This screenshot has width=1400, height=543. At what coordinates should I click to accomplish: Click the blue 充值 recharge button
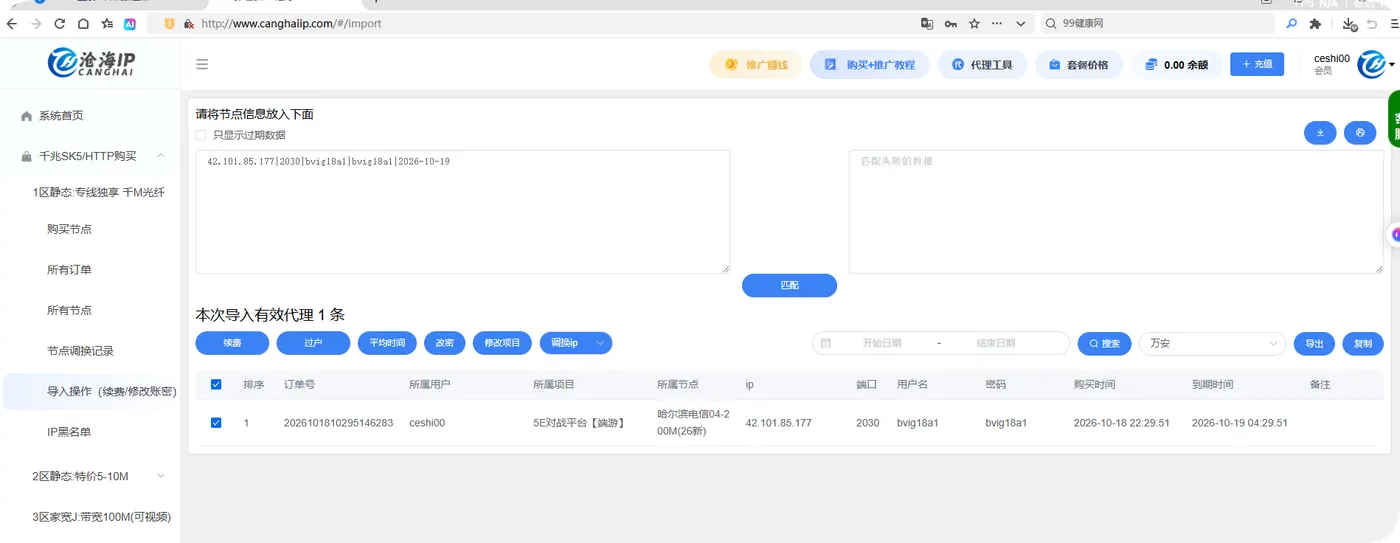(x=1257, y=64)
